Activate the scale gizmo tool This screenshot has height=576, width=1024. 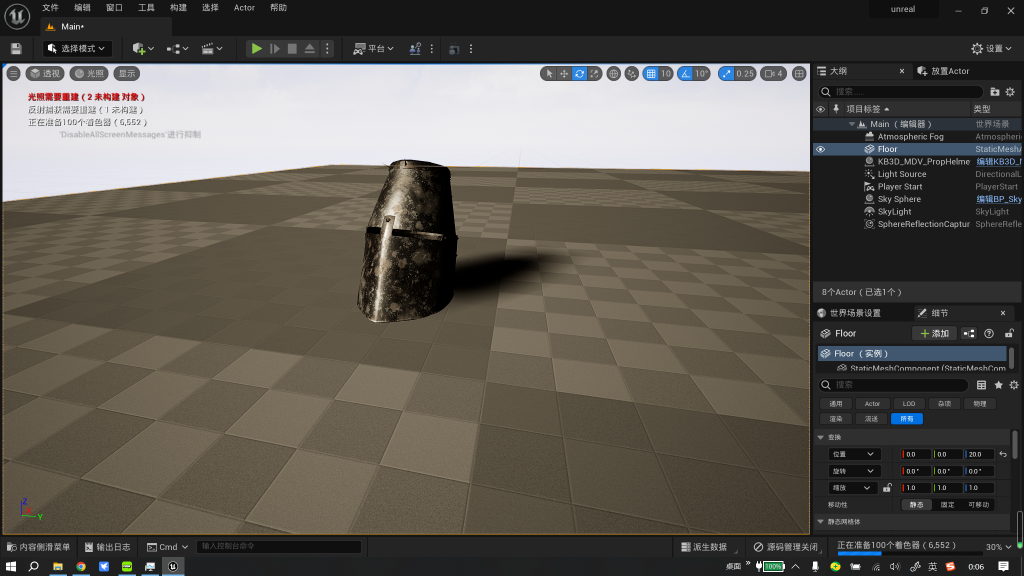pyautogui.click(x=594, y=74)
